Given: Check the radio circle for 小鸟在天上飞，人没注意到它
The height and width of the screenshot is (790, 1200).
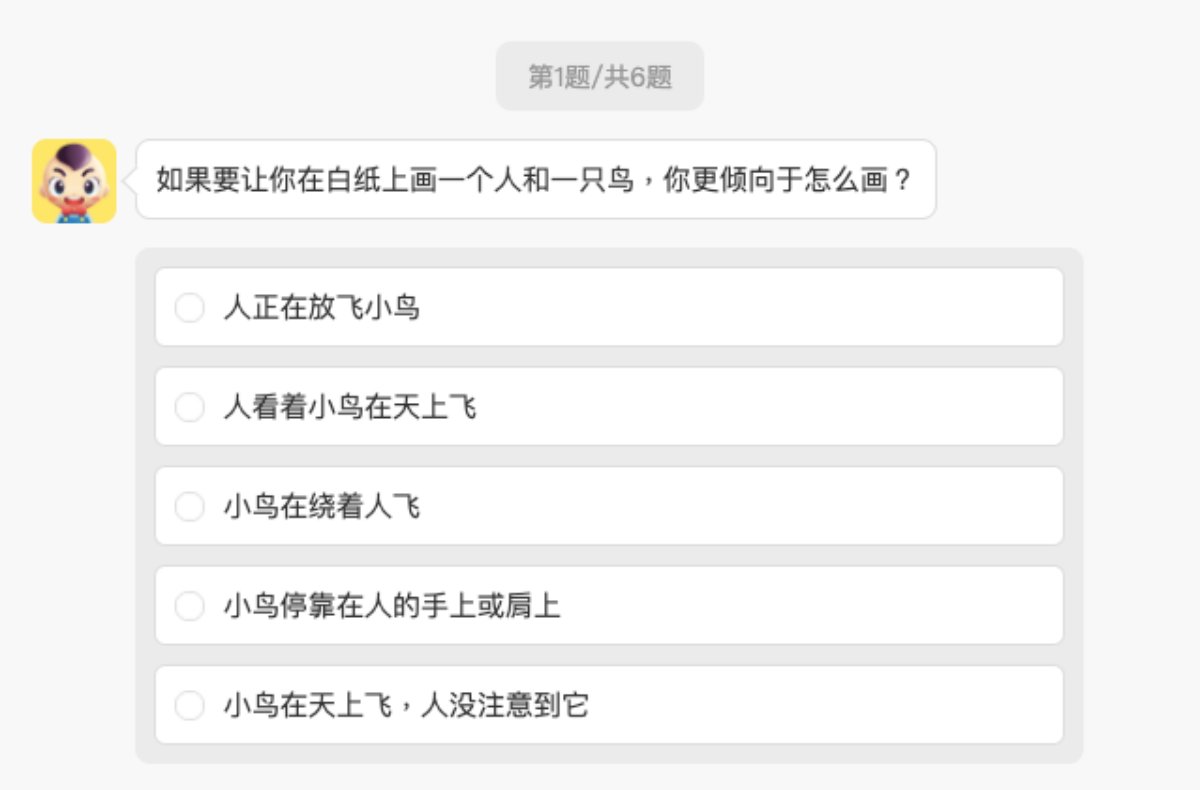Looking at the screenshot, I should [x=189, y=706].
